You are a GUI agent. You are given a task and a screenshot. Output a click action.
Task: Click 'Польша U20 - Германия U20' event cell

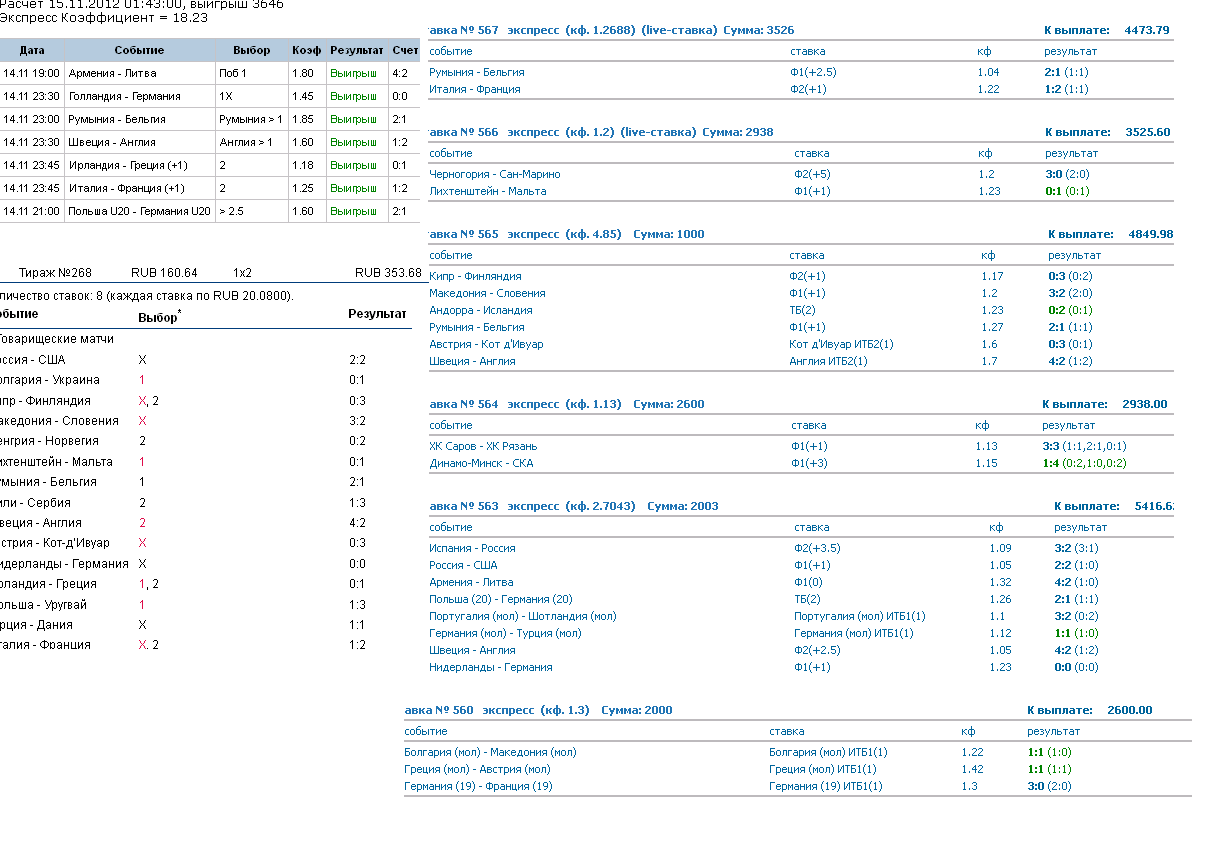tap(139, 211)
